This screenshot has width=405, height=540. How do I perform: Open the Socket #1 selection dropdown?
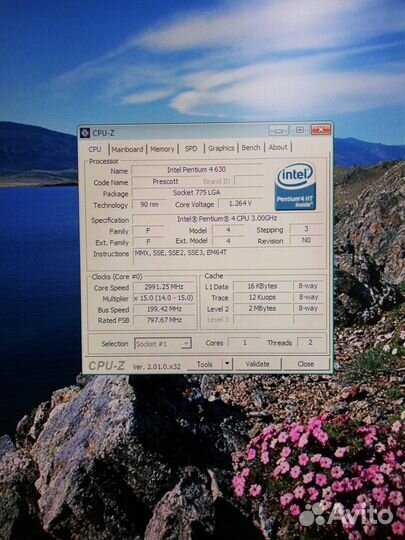(163, 343)
